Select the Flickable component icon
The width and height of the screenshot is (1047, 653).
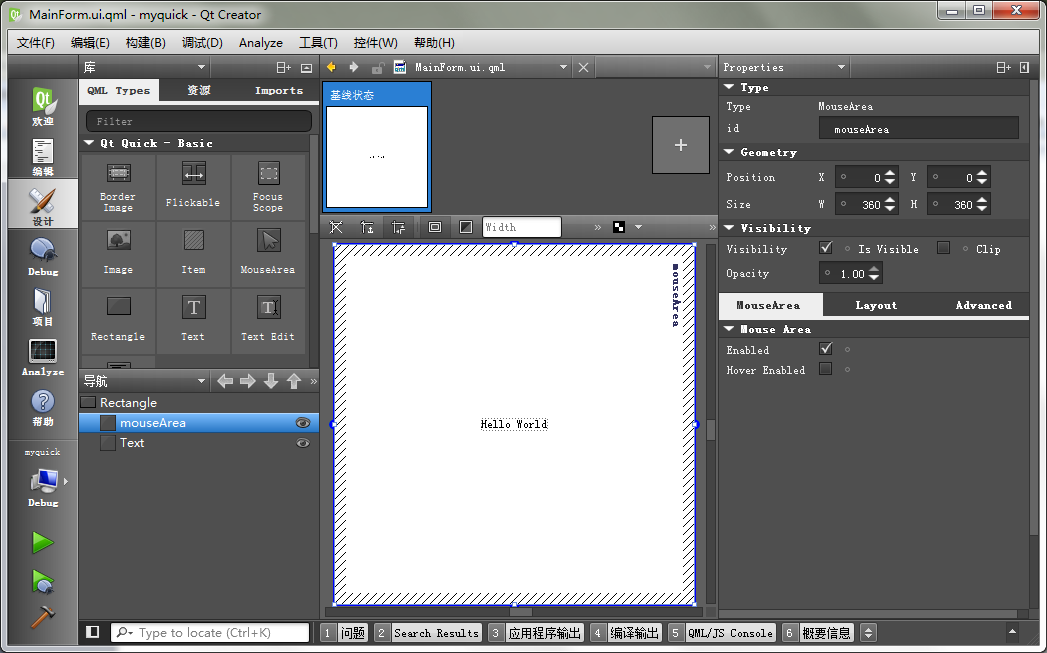click(x=193, y=184)
